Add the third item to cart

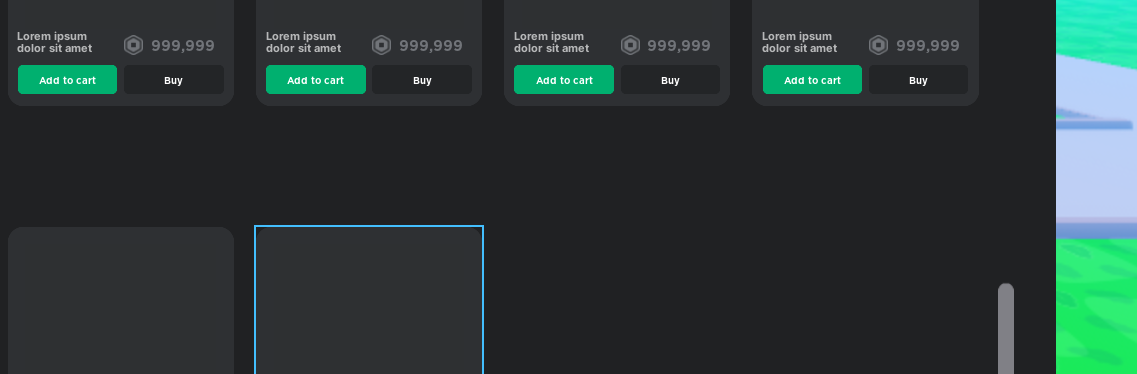564,80
